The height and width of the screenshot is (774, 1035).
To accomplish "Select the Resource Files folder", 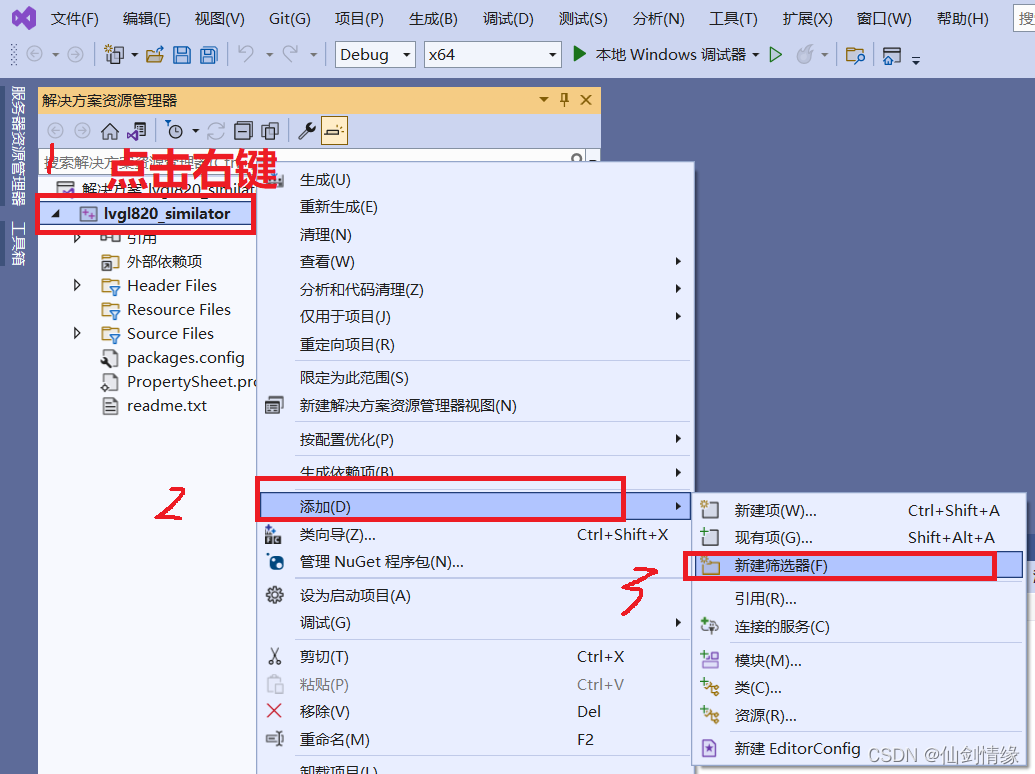I will [178, 309].
